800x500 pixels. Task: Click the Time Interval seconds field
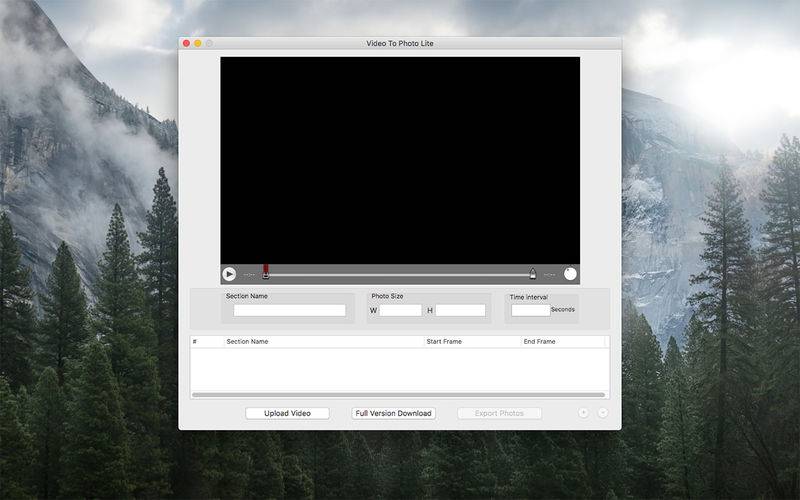(531, 310)
